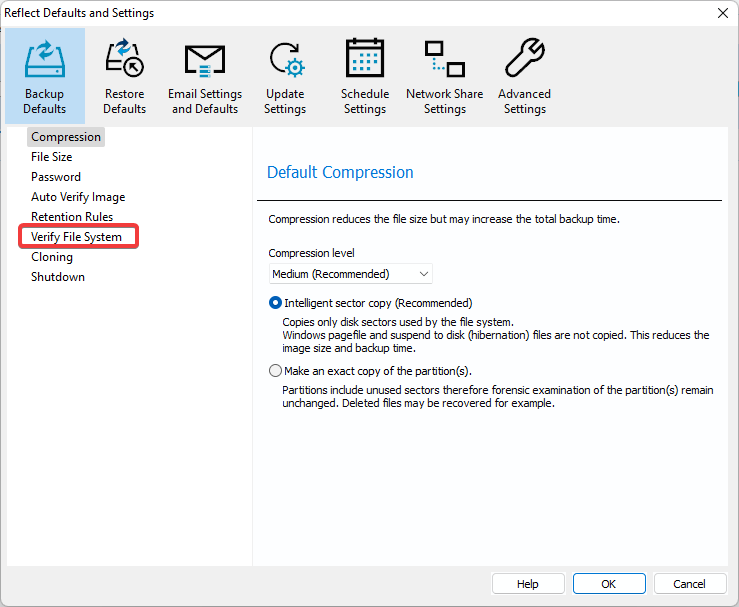The height and width of the screenshot is (607, 739).
Task: Open the Network Share Settings icon
Action: click(x=444, y=59)
